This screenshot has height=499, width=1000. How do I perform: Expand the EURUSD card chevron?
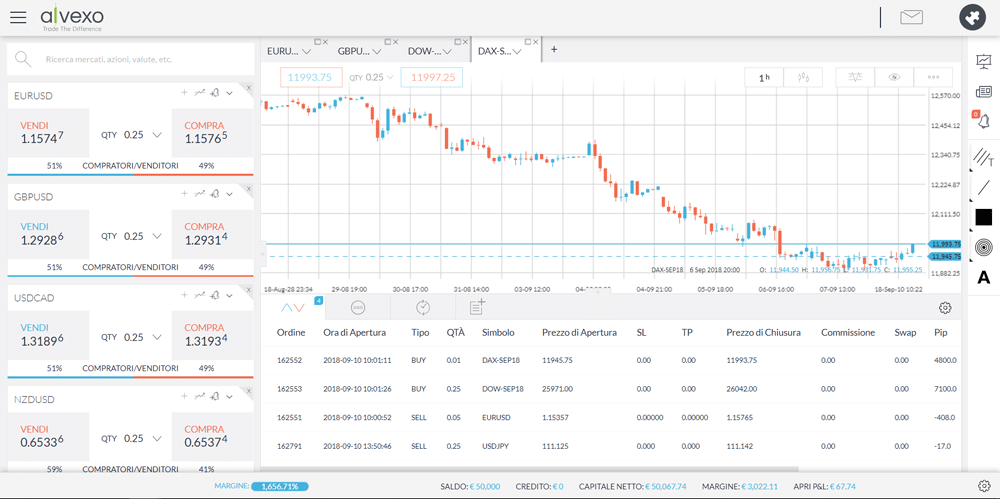point(230,93)
